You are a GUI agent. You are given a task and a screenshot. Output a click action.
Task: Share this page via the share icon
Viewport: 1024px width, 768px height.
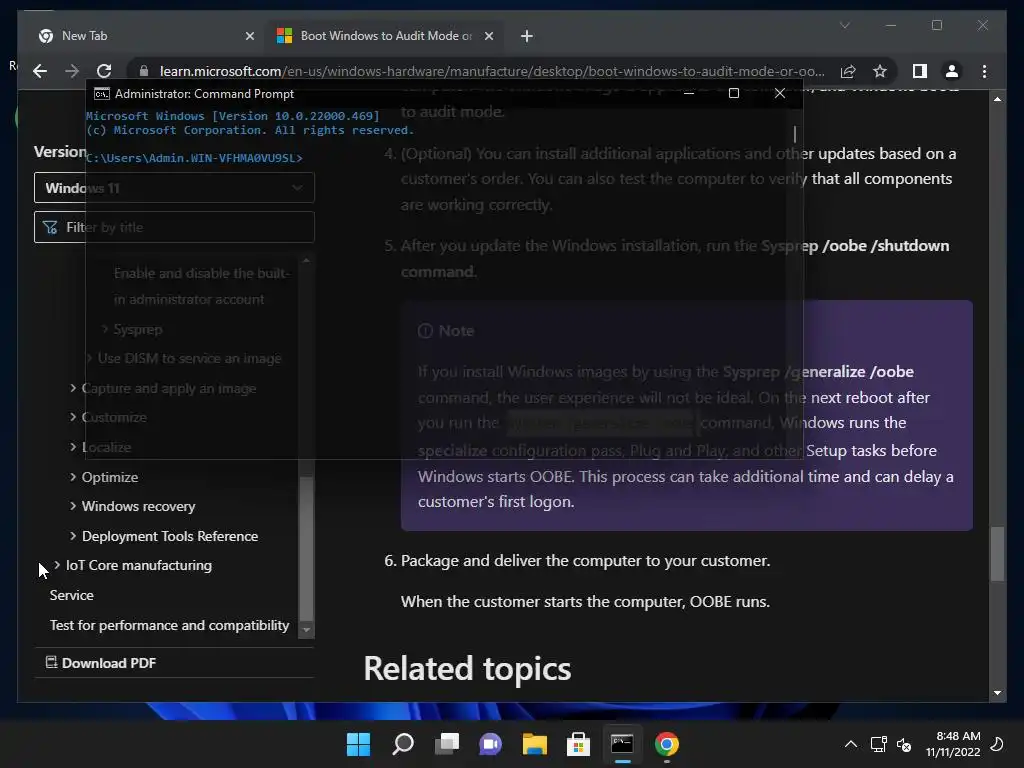(848, 71)
